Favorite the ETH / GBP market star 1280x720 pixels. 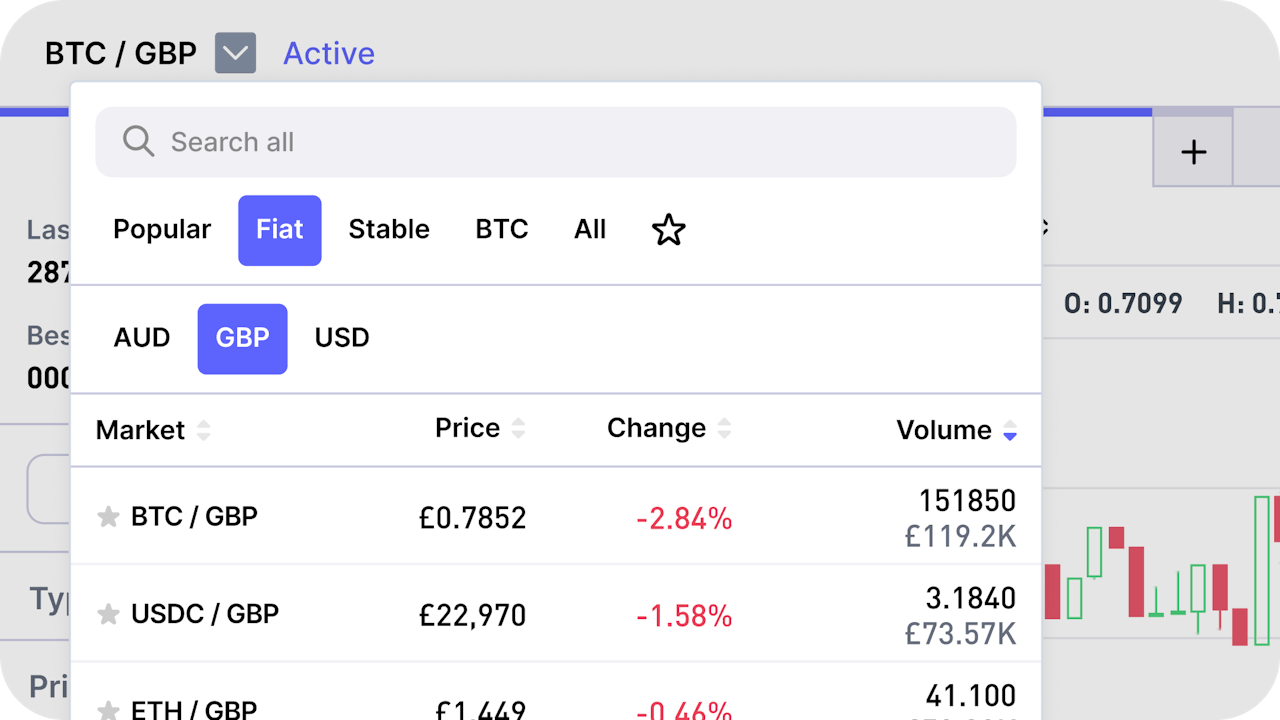tap(107, 713)
